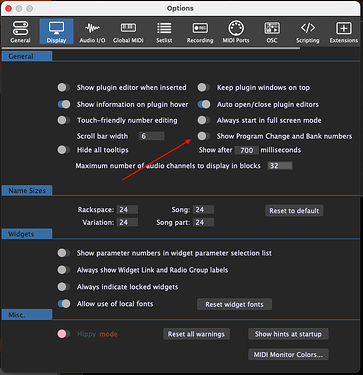The width and height of the screenshot is (363, 375).
Task: Select the Widgets section header
Action: (27, 234)
